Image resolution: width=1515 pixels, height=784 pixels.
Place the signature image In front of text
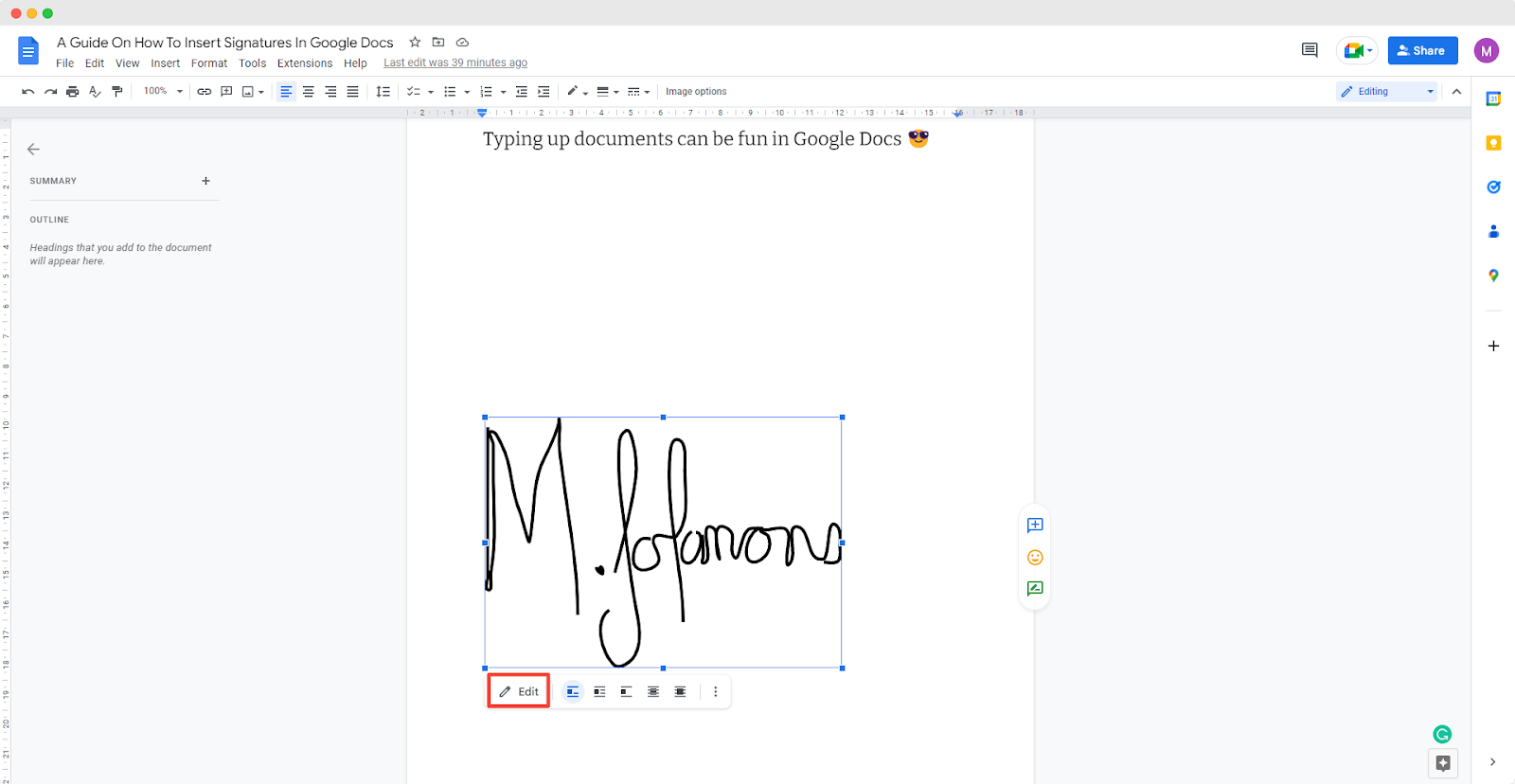coord(680,692)
